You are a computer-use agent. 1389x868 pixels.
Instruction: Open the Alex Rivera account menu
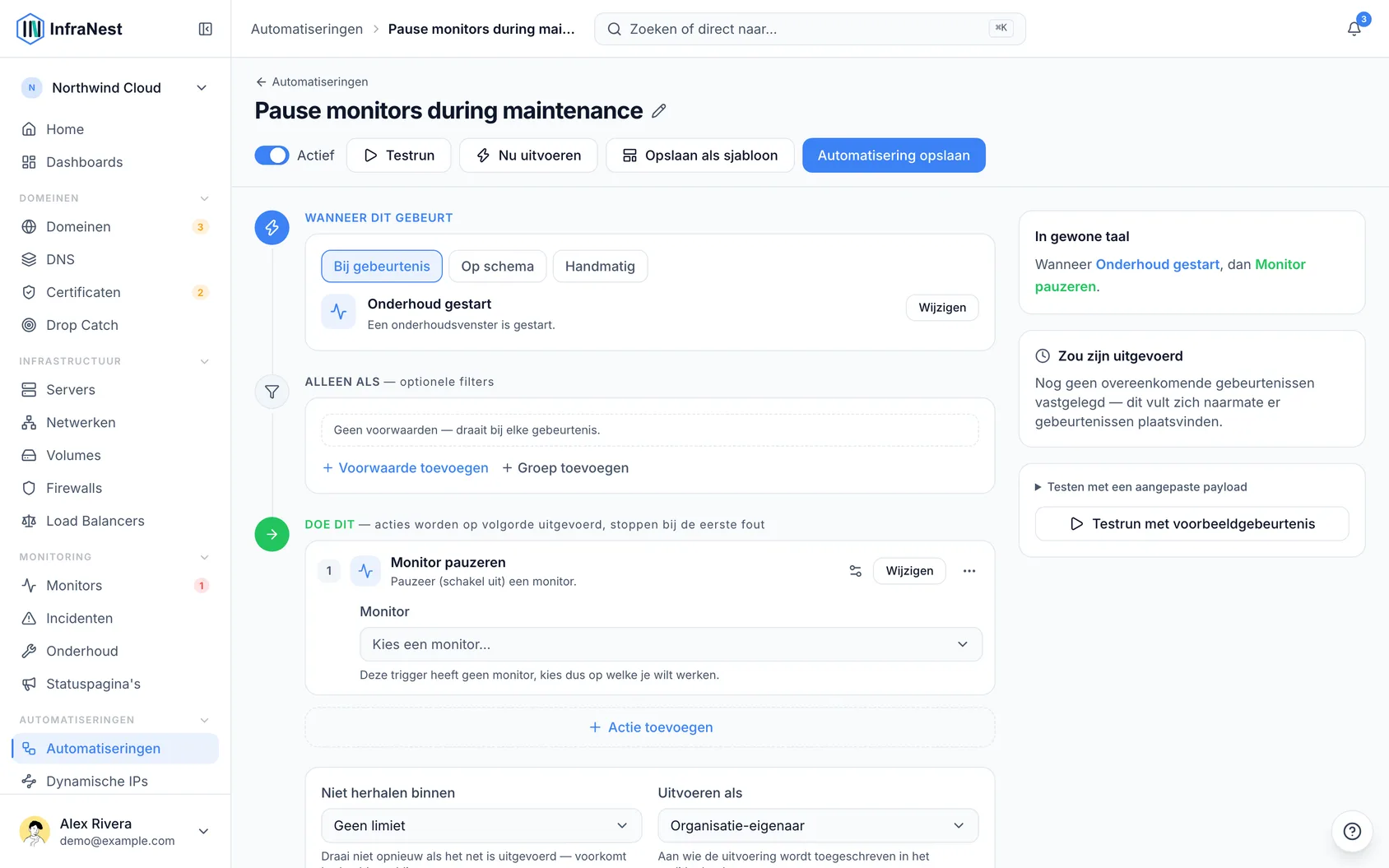coord(115,831)
